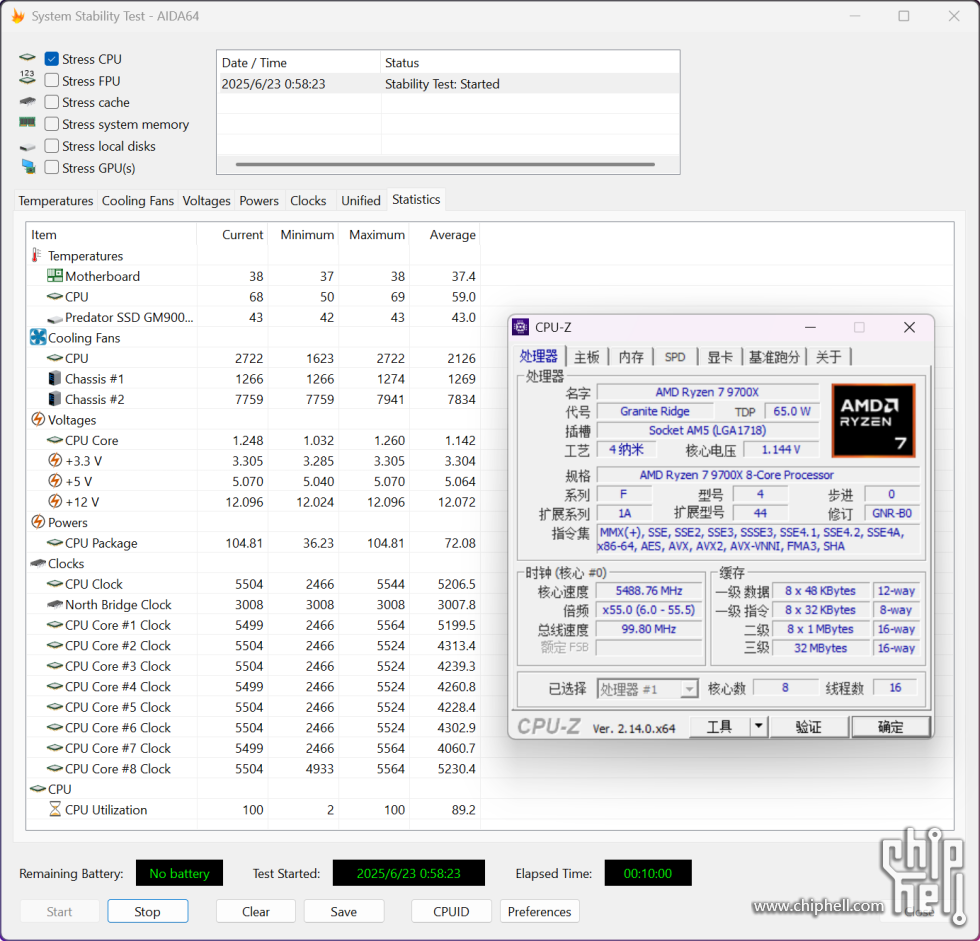Click the AIDA64 flame icon in title bar
980x941 pixels.
(18, 16)
